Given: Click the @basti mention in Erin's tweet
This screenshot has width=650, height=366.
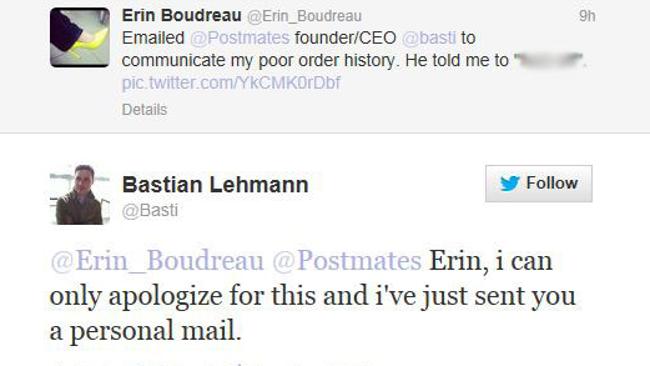Looking at the screenshot, I should pos(429,38).
